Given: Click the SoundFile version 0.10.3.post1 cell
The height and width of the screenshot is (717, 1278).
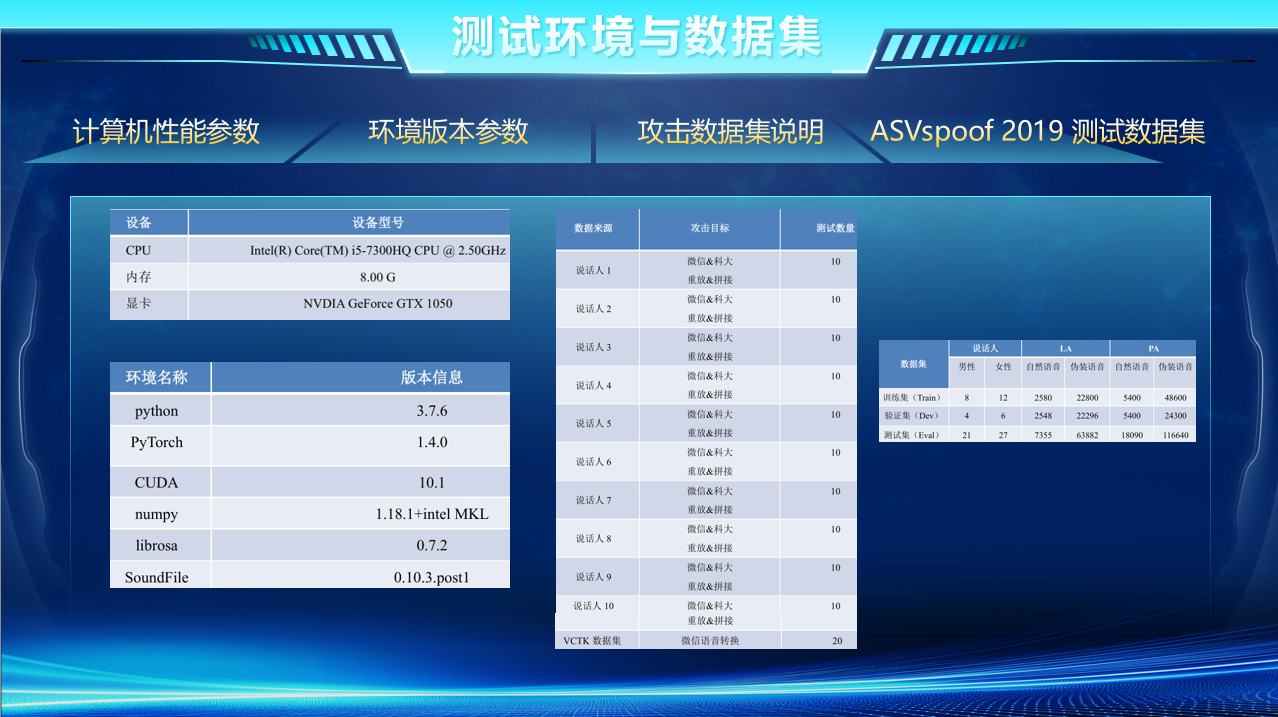Looking at the screenshot, I should 431,577.
